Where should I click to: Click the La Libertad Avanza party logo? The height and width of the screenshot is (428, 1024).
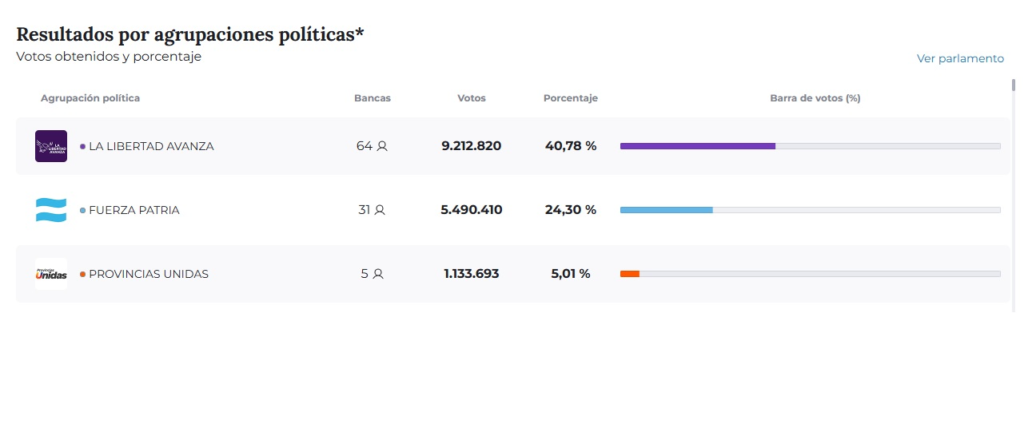pos(51,146)
